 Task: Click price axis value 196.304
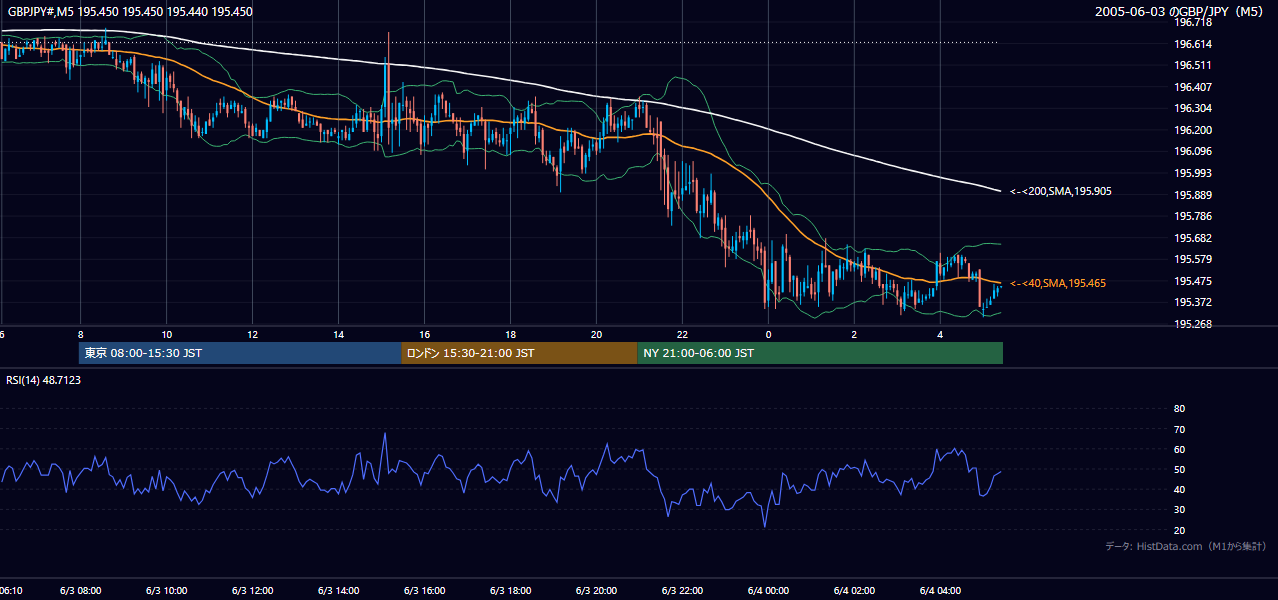[1194, 108]
